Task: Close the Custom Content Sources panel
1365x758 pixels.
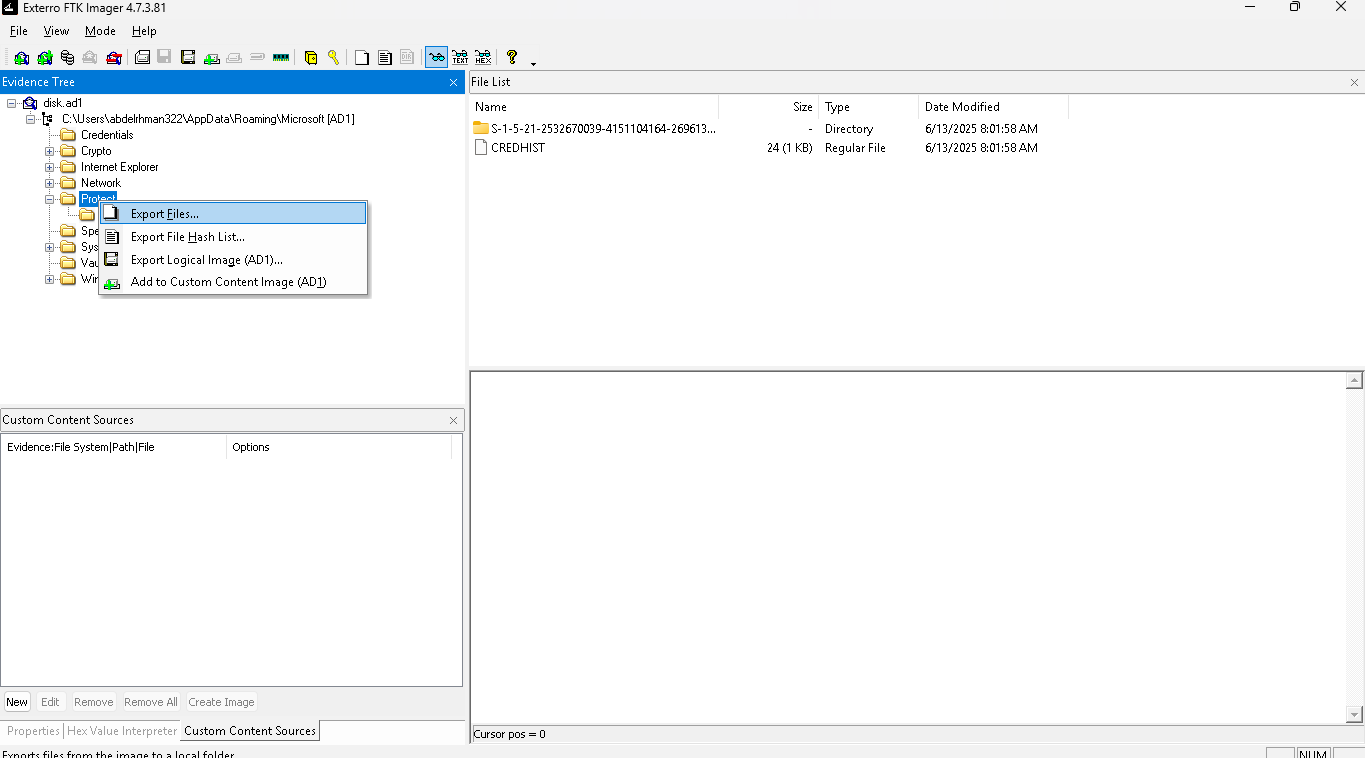Action: (454, 420)
